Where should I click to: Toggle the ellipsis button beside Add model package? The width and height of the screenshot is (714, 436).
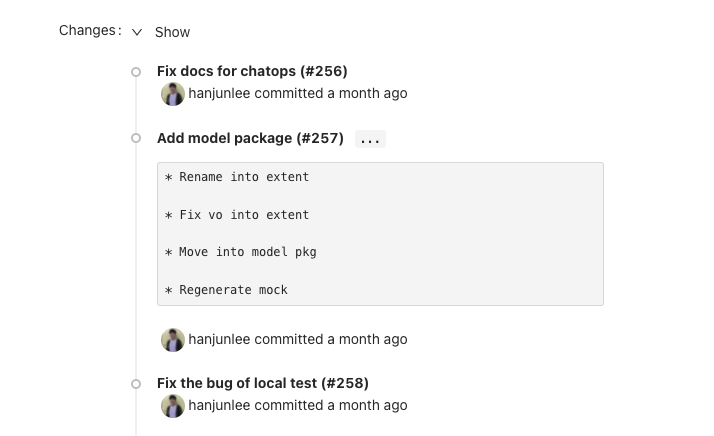(370, 139)
